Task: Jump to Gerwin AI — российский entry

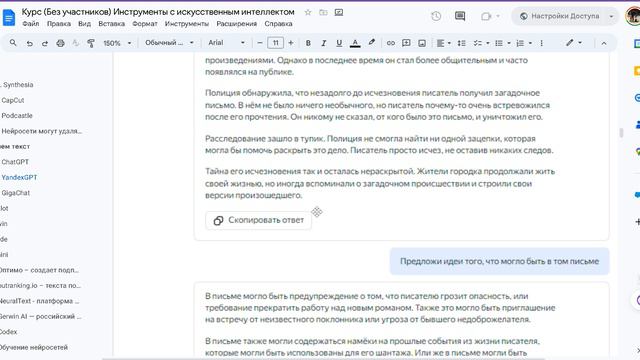Action: click(41, 317)
